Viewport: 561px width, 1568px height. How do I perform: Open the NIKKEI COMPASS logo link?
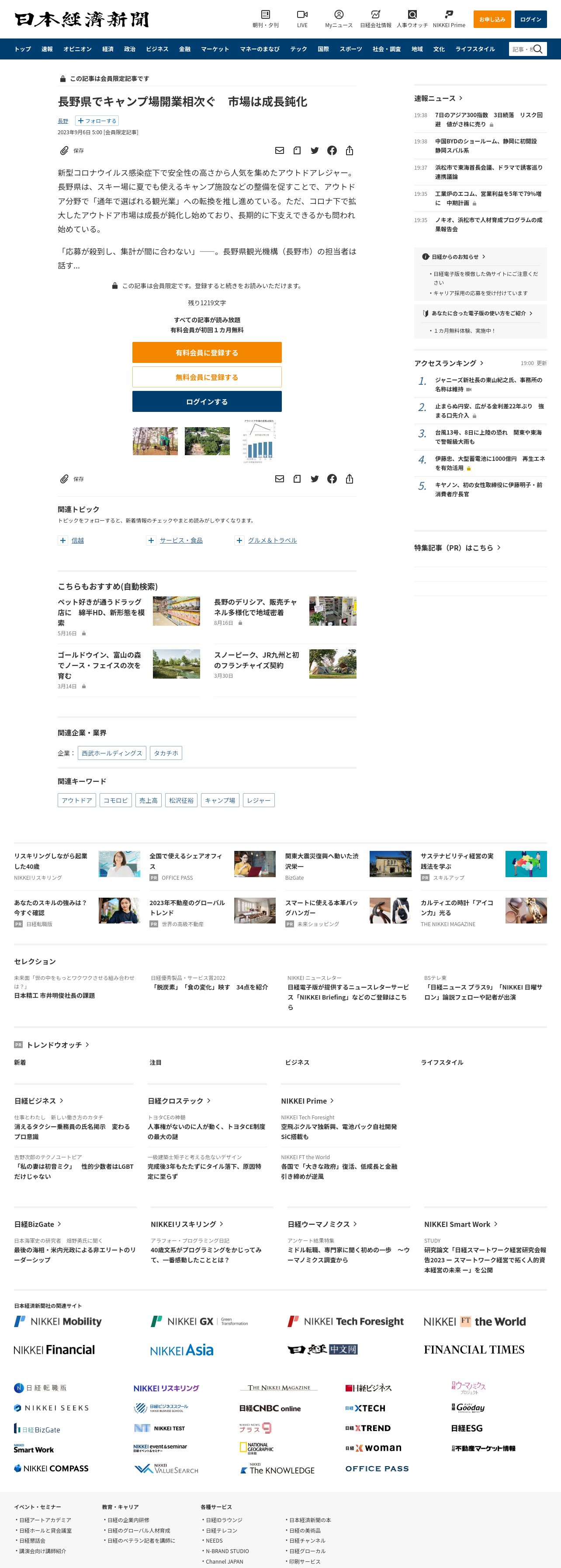coord(51,1468)
